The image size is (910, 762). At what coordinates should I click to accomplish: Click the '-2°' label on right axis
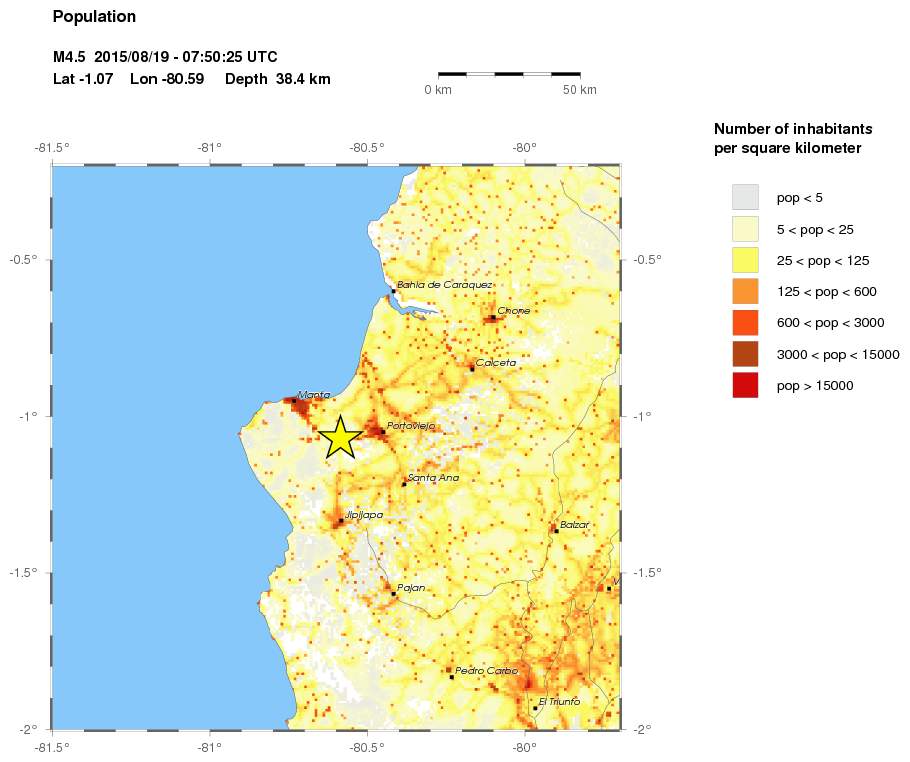click(x=642, y=730)
